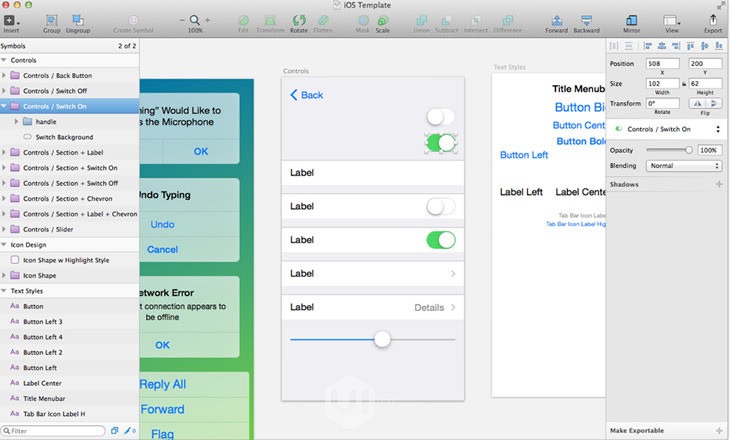Check Icon Shape w Highlight Style checkbox

pos(15,260)
